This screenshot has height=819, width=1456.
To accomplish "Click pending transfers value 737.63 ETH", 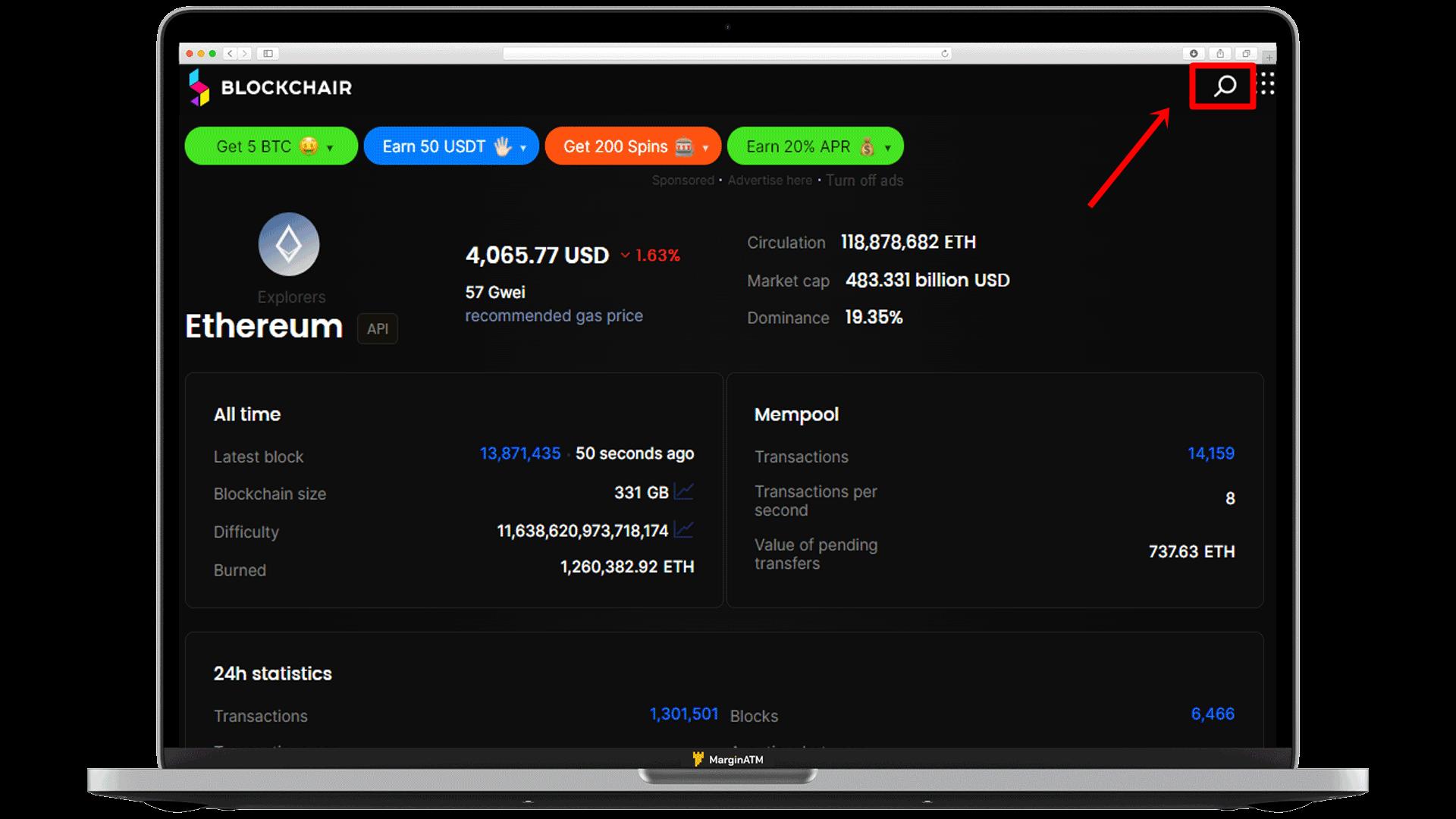I will pos(1191,552).
